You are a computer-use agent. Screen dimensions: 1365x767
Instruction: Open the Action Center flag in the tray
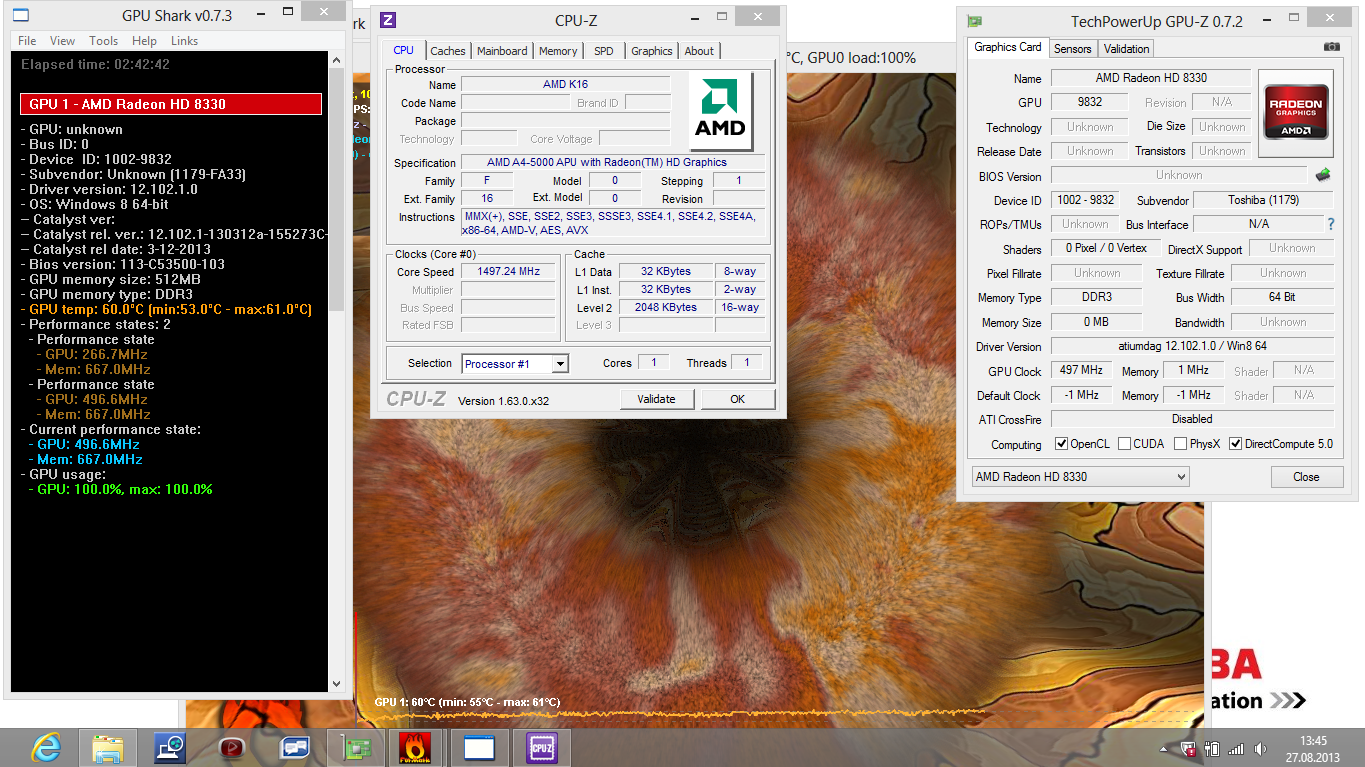coord(1189,748)
